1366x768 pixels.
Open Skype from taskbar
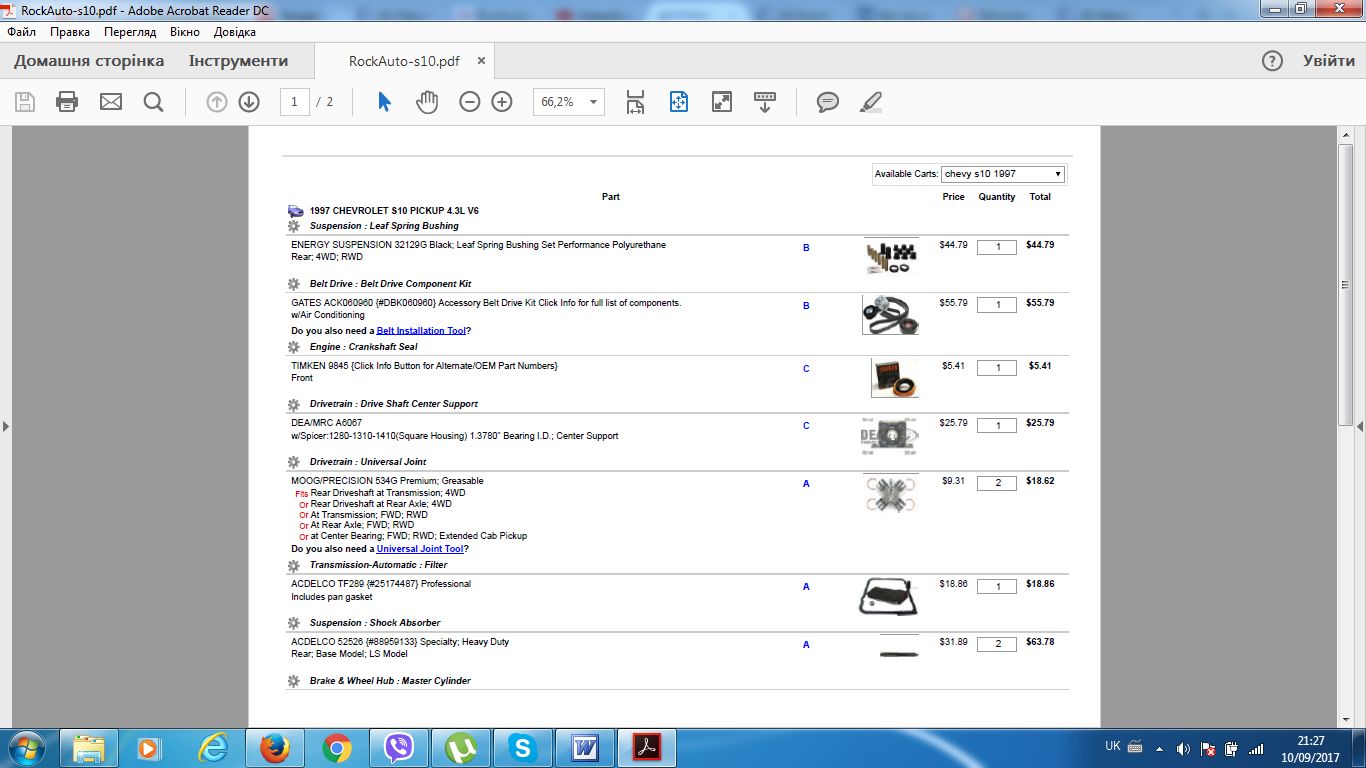(x=523, y=748)
